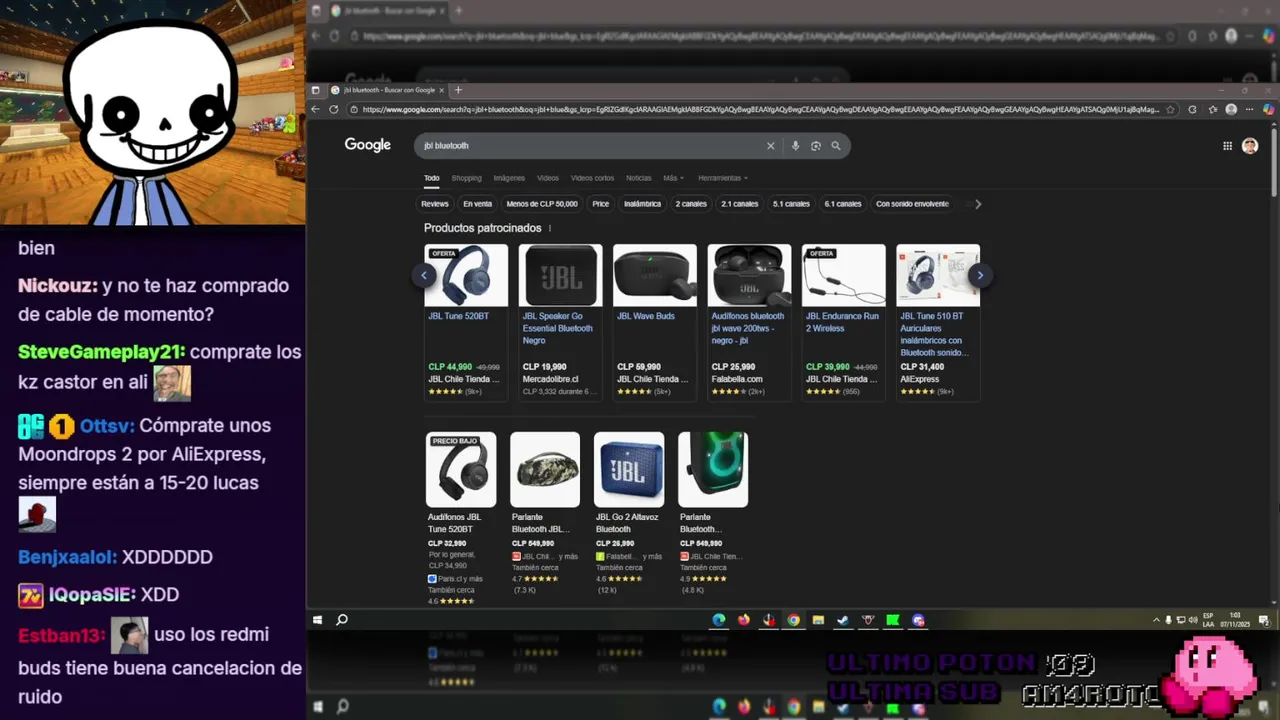Open the tab actions menu icon
The height and width of the screenshot is (720, 1280).
click(x=316, y=90)
